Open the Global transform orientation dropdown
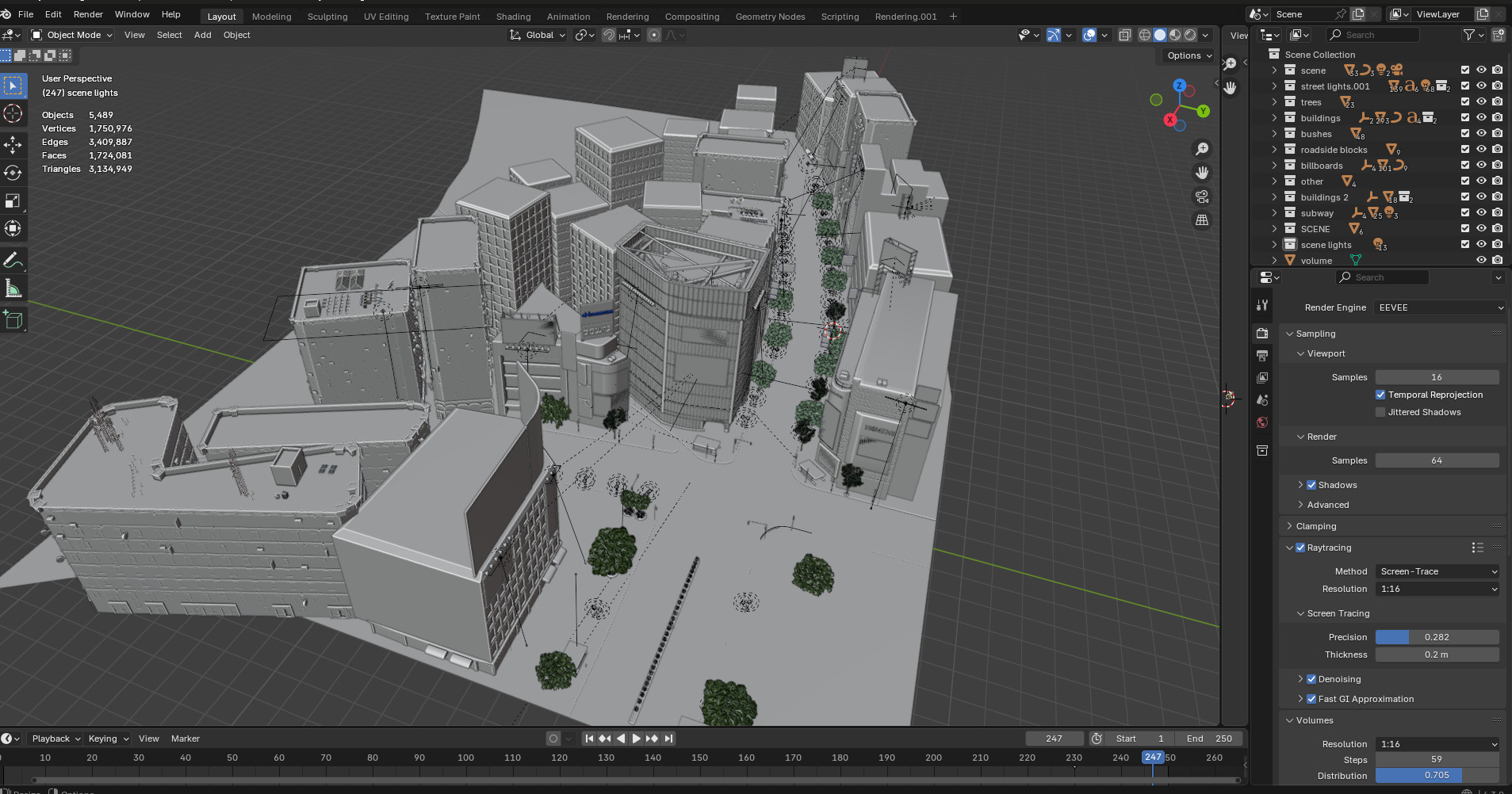Screen dimensions: 1512x794 tap(538, 35)
